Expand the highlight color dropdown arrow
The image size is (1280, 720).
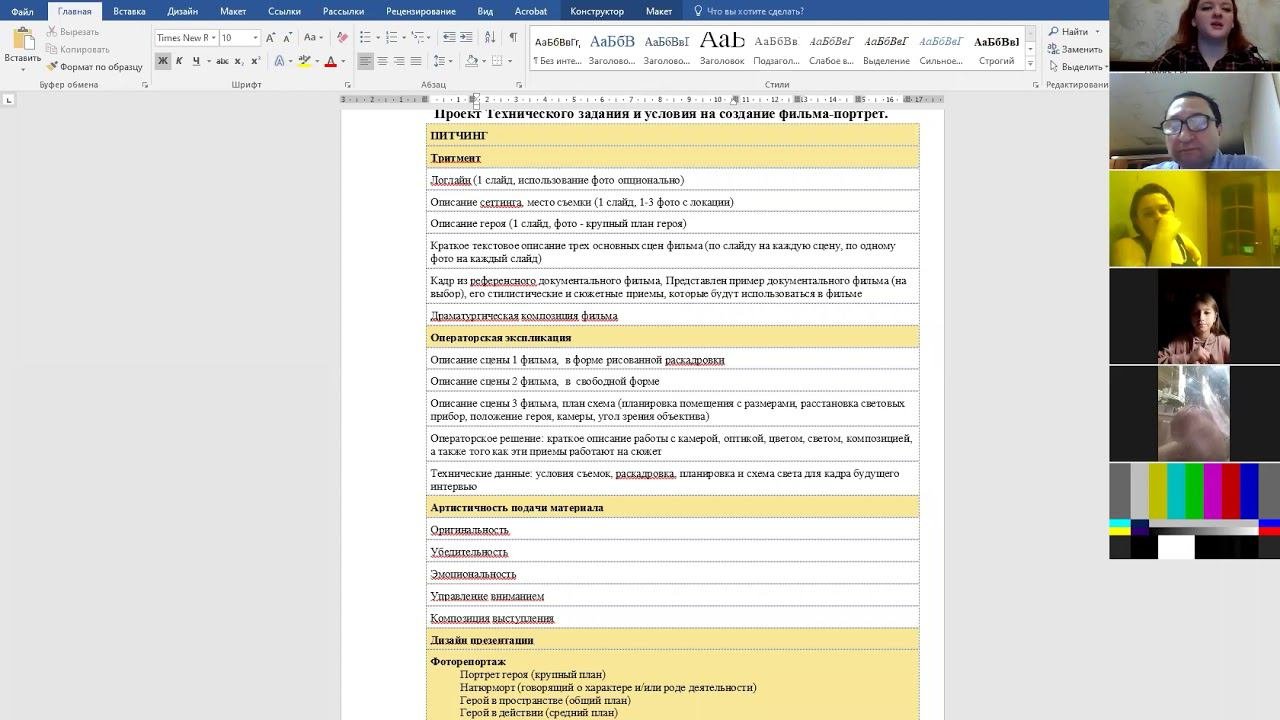(317, 61)
